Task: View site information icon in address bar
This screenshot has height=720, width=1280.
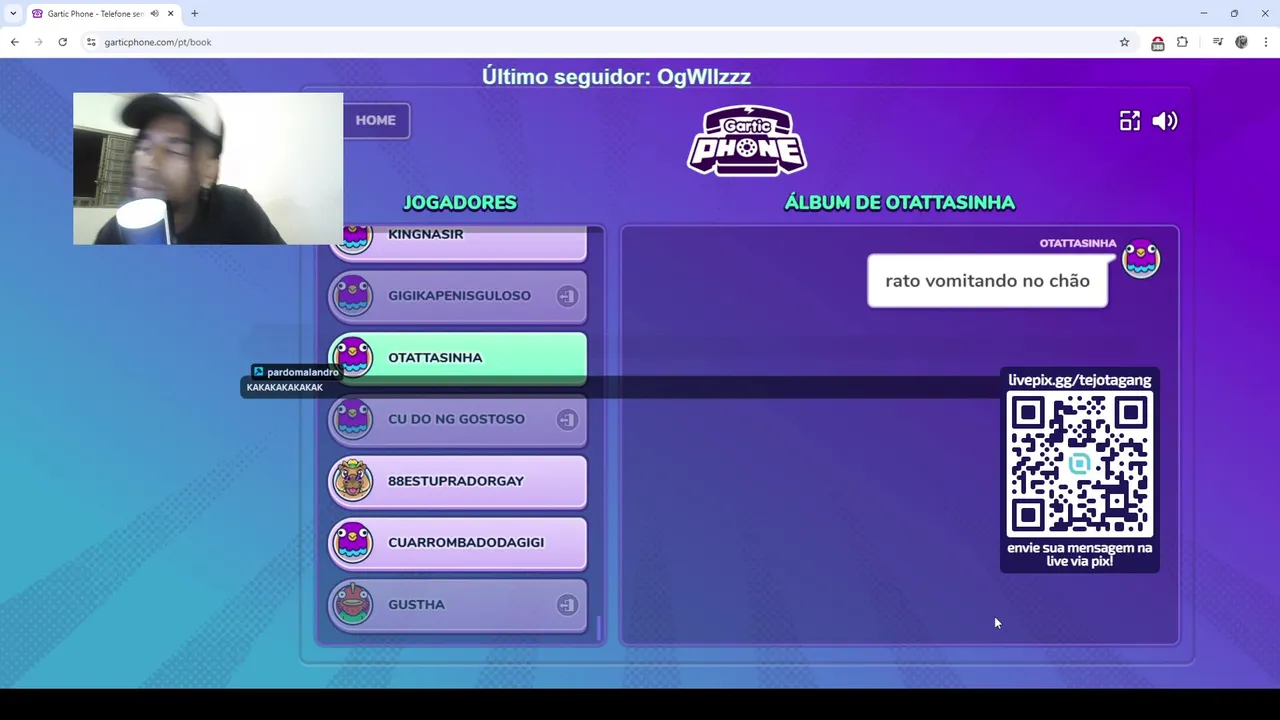Action: [91, 42]
